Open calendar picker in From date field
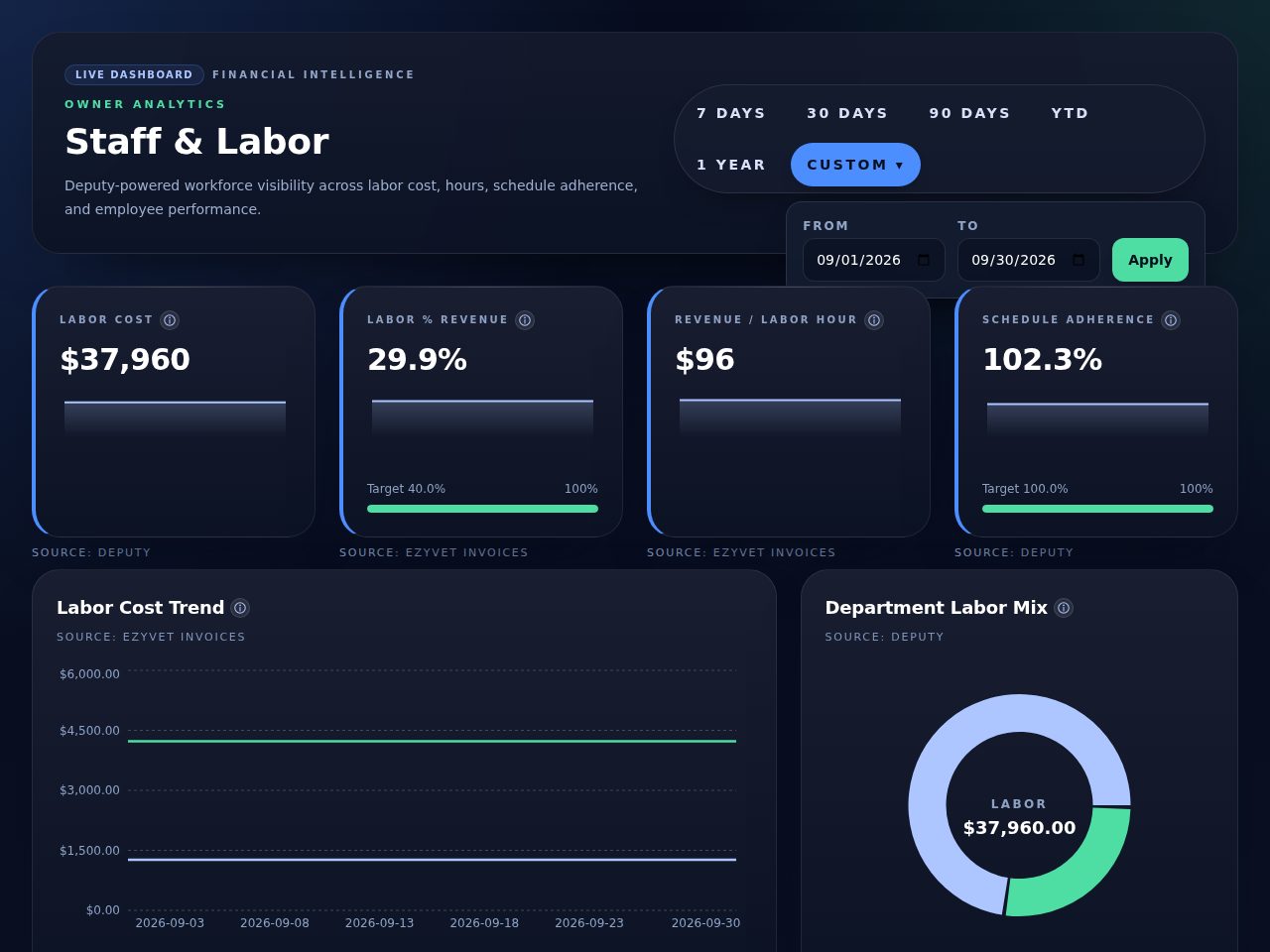 pyautogui.click(x=924, y=260)
